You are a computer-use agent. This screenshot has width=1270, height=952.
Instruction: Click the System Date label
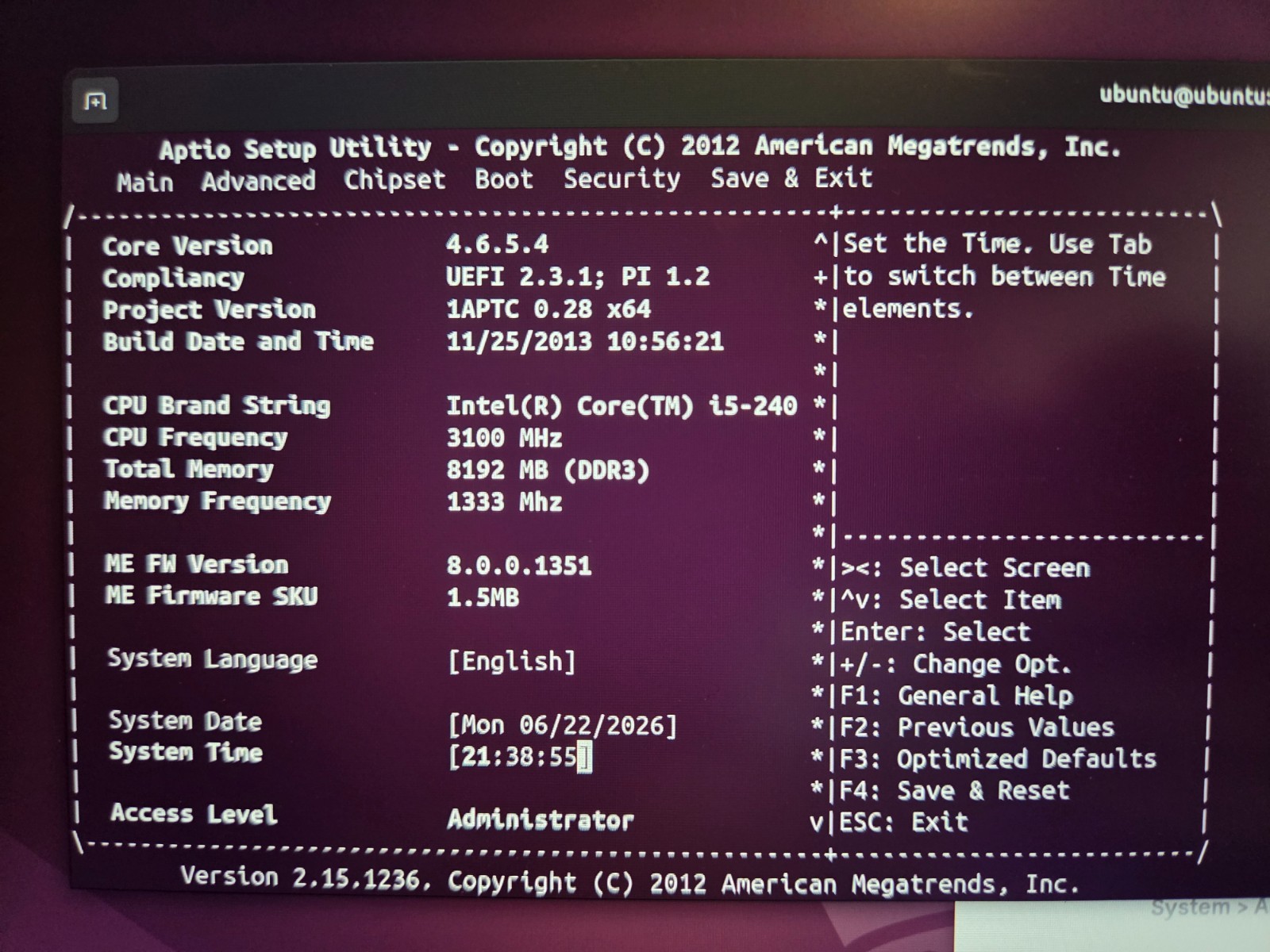(x=185, y=721)
